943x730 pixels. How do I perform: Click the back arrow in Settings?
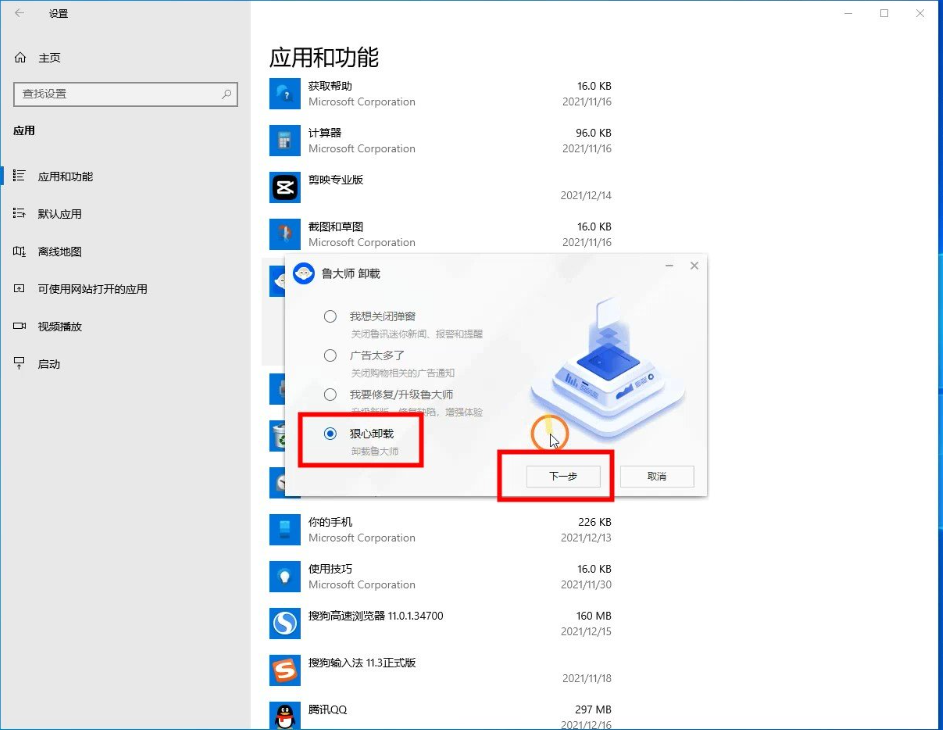click(x=19, y=13)
